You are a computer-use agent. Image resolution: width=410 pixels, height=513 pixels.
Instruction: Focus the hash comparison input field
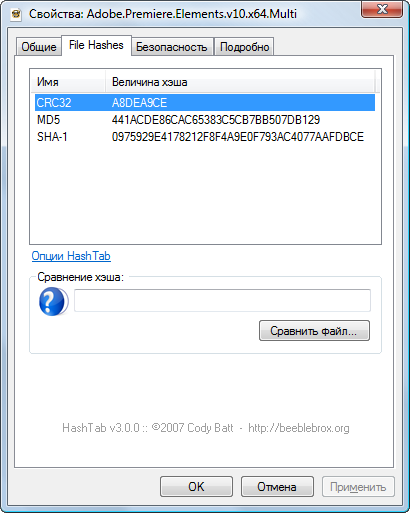click(222, 300)
